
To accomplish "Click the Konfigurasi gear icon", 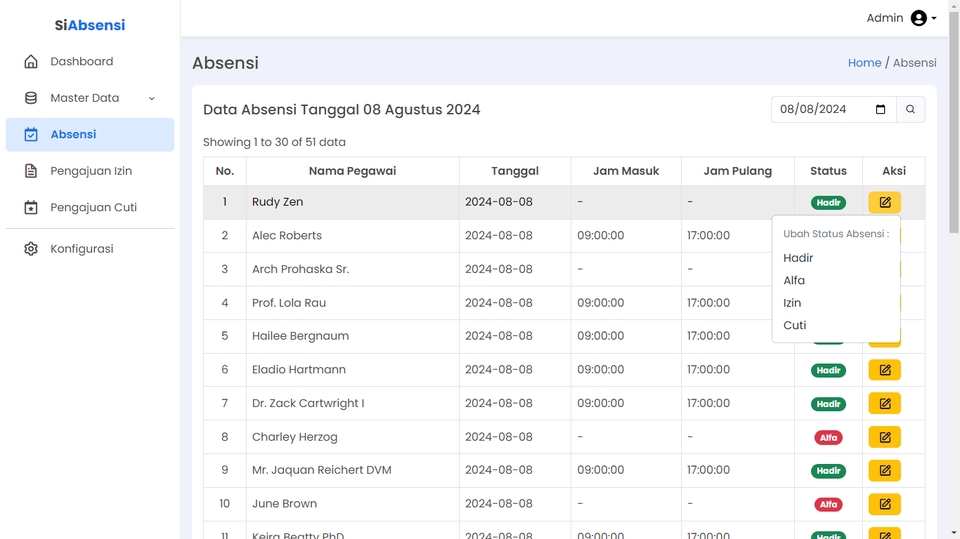I will coord(31,249).
